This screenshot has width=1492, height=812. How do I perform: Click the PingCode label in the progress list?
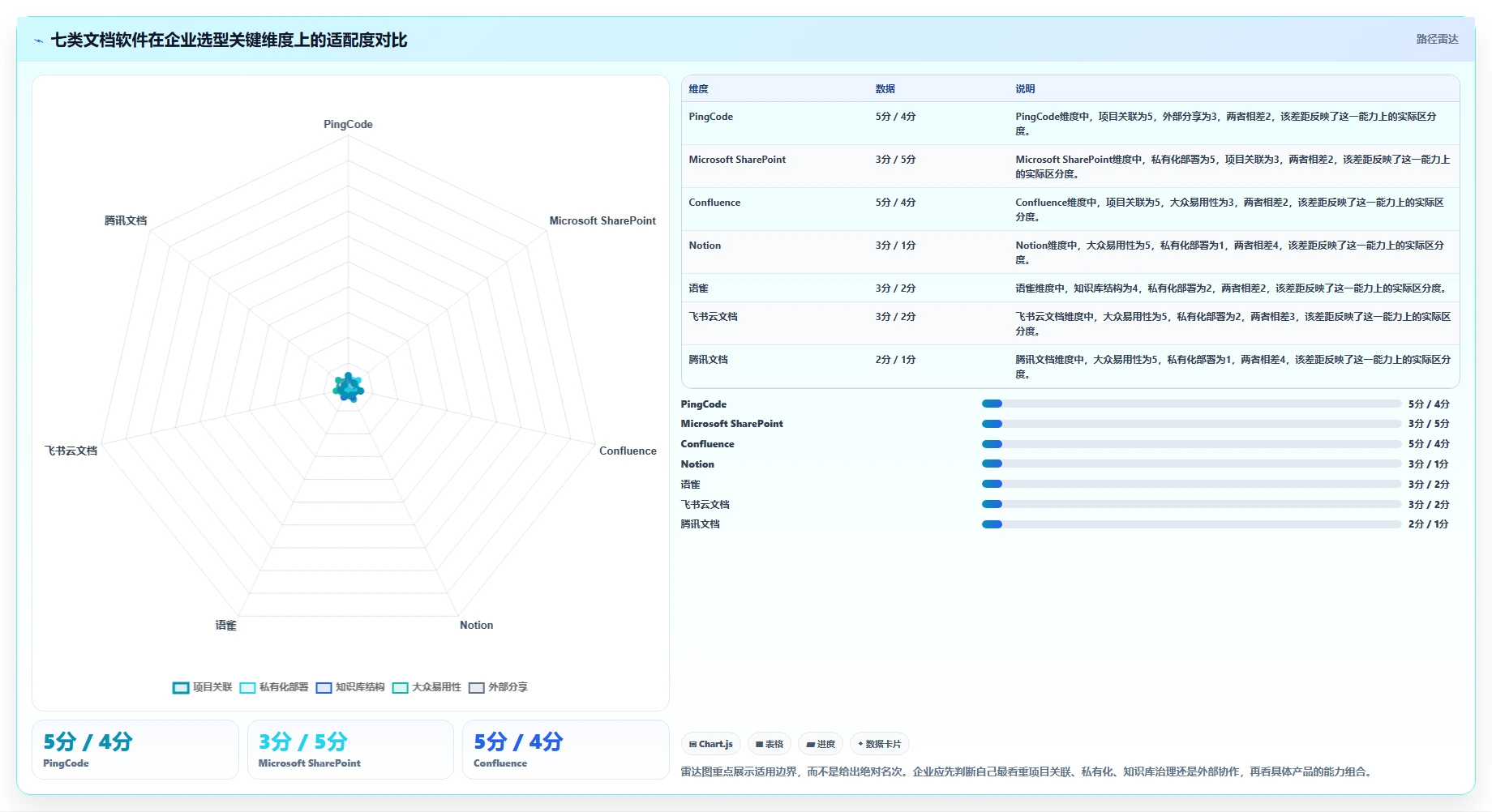click(x=703, y=404)
